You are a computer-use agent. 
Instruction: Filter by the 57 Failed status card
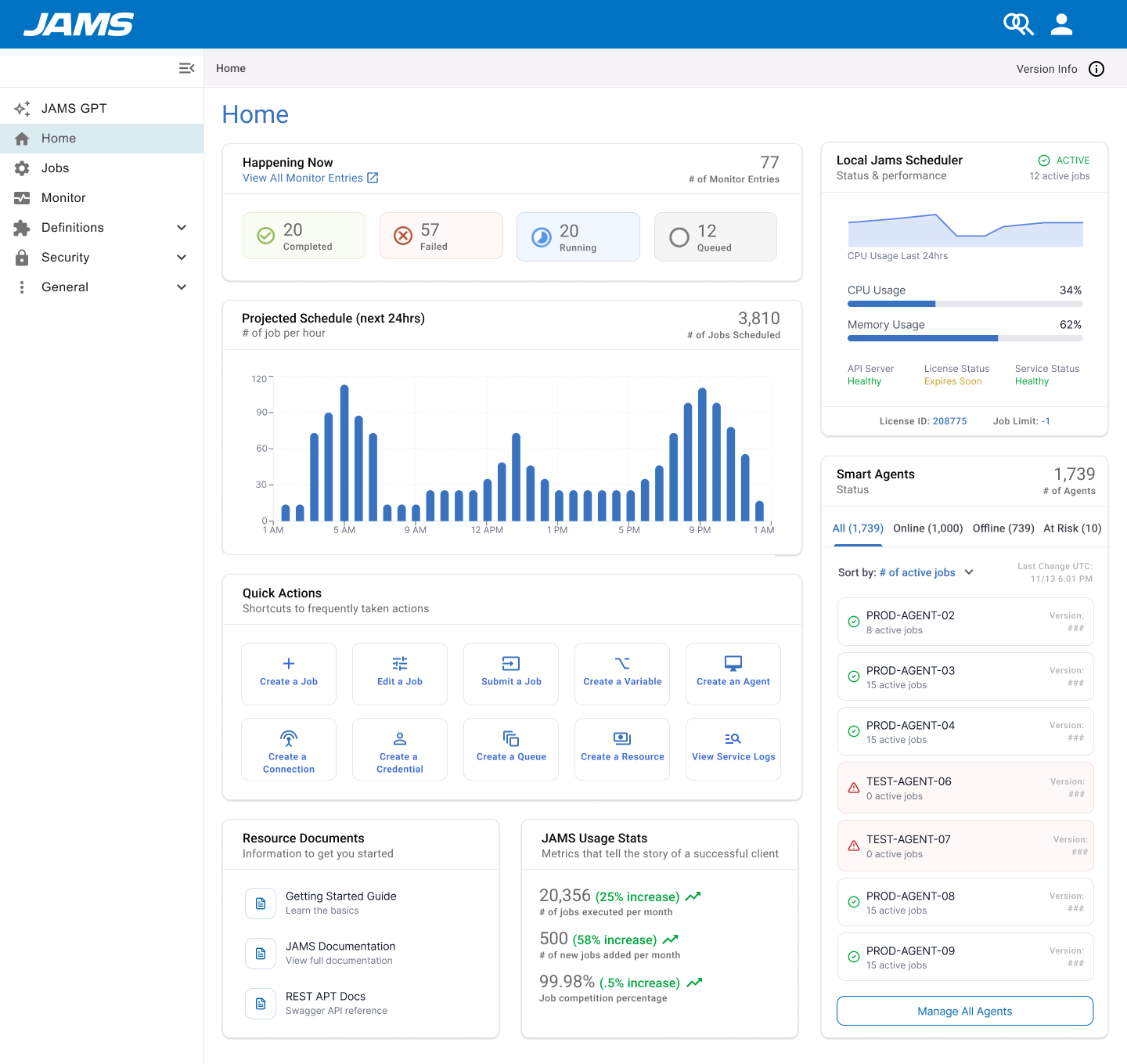(441, 236)
